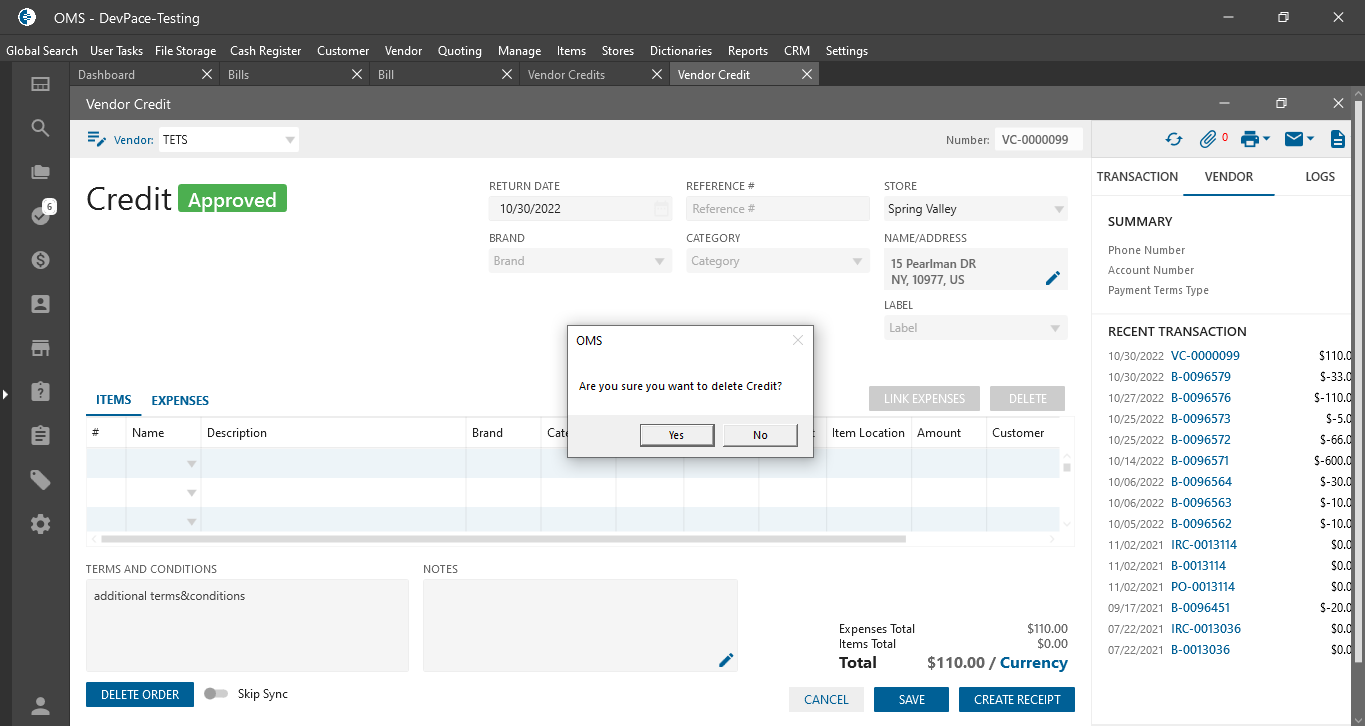
Task: Expand the Vendor dropdown showing TETS
Action: [x=289, y=140]
